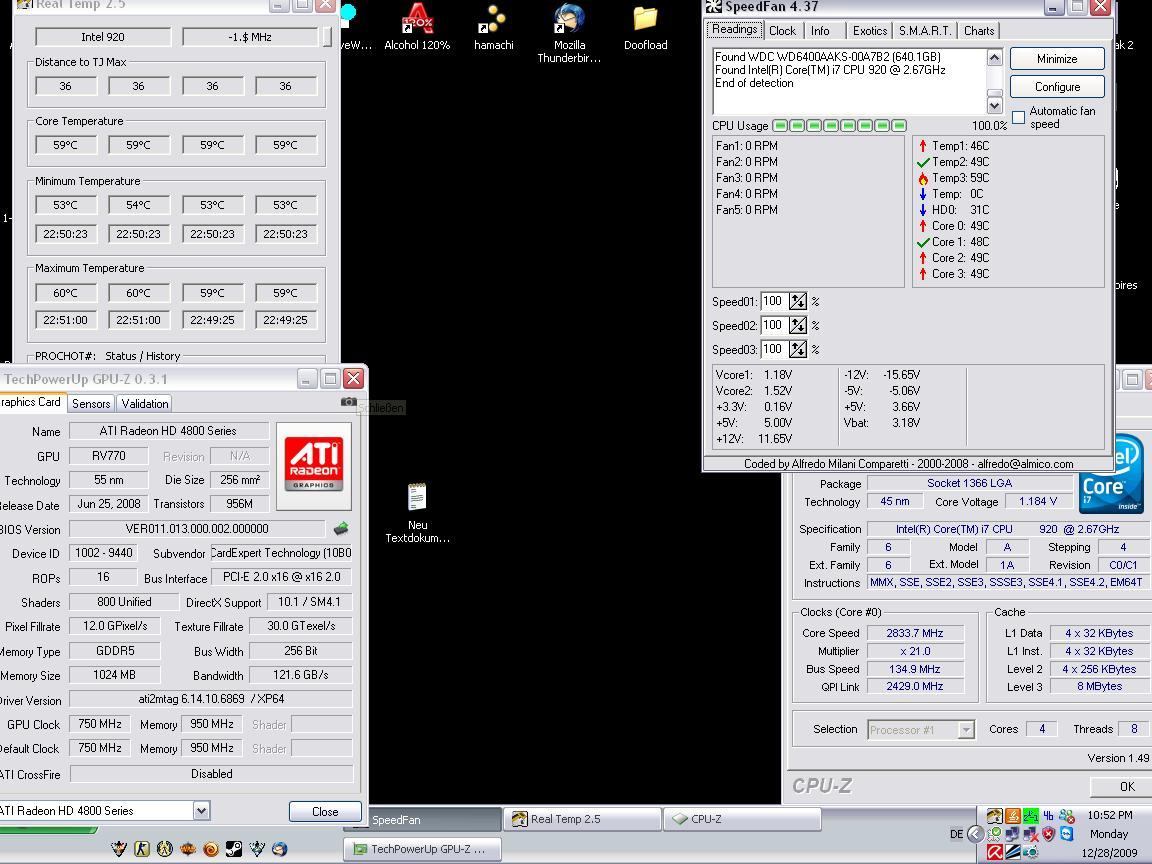Click the Speed02 value field

pos(774,325)
